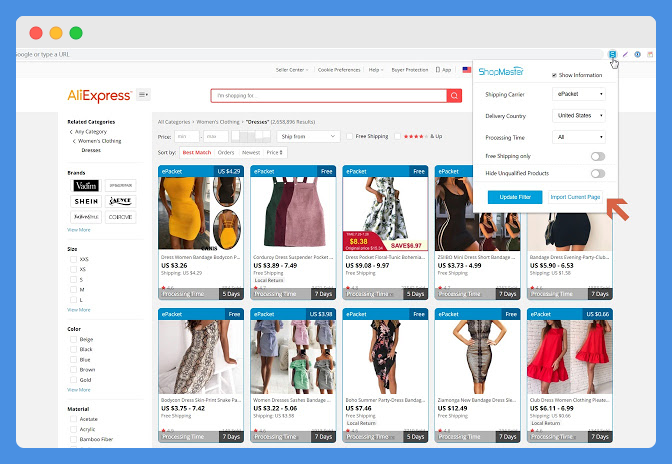This screenshot has height=464, width=672.
Task: Sort results by Best Match
Action: tap(197, 153)
